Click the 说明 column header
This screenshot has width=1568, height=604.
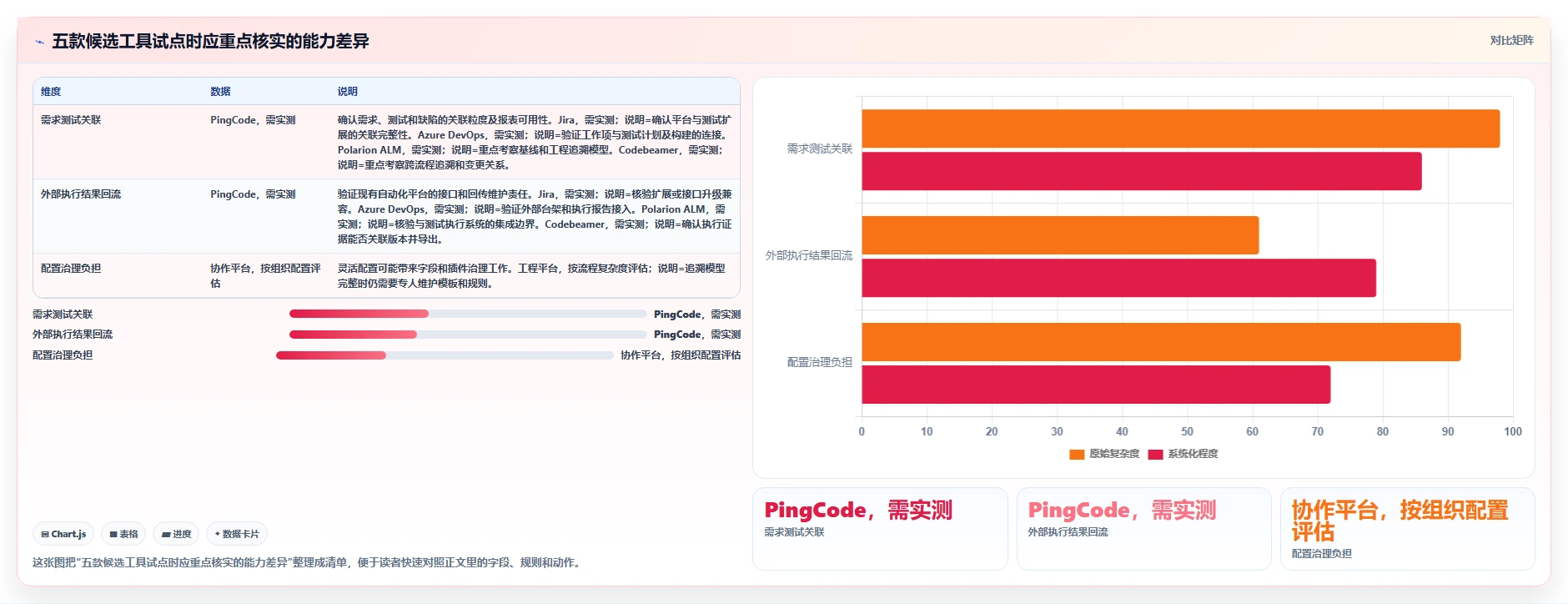pyautogui.click(x=347, y=92)
